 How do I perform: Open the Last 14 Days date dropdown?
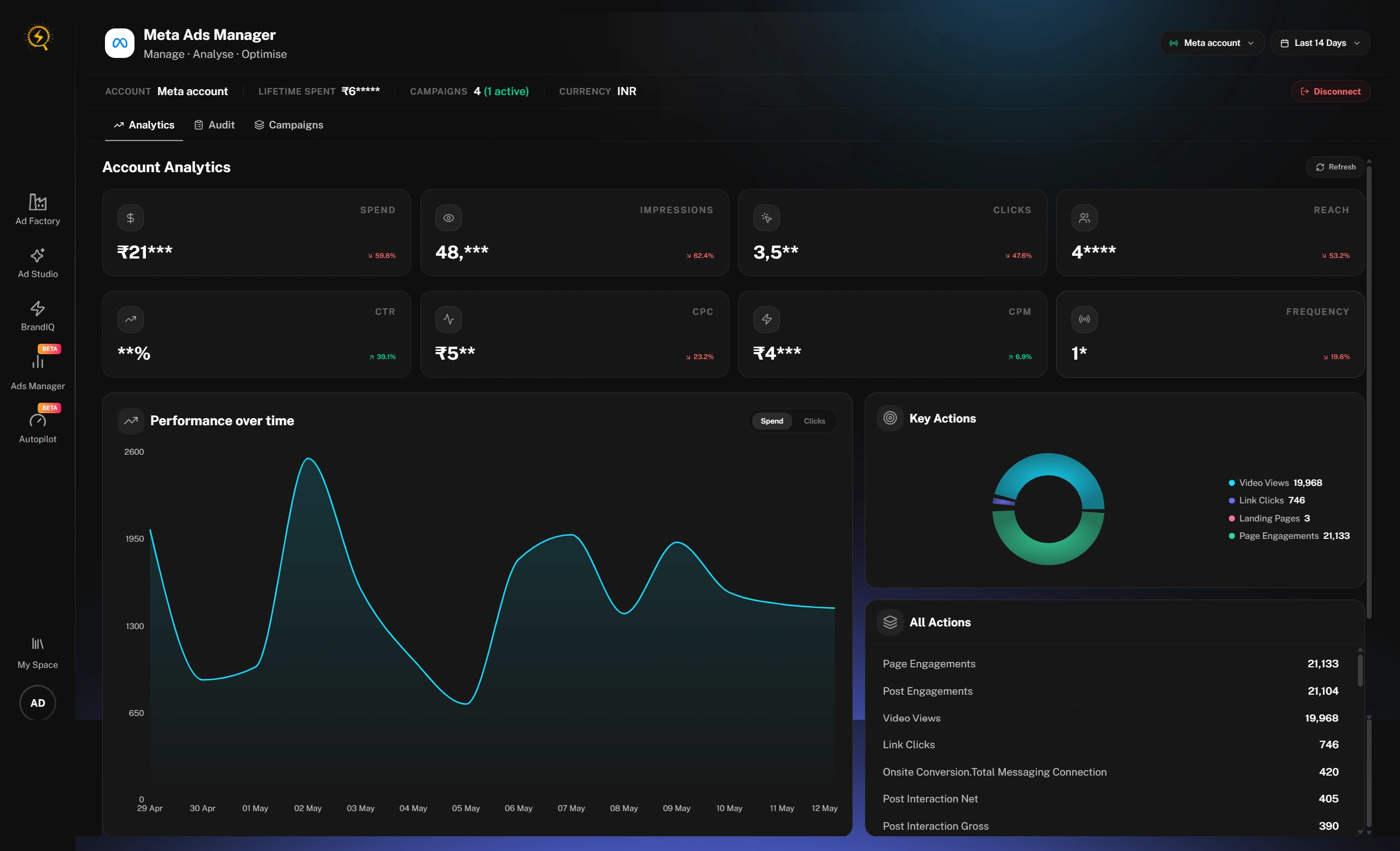pyautogui.click(x=1320, y=43)
